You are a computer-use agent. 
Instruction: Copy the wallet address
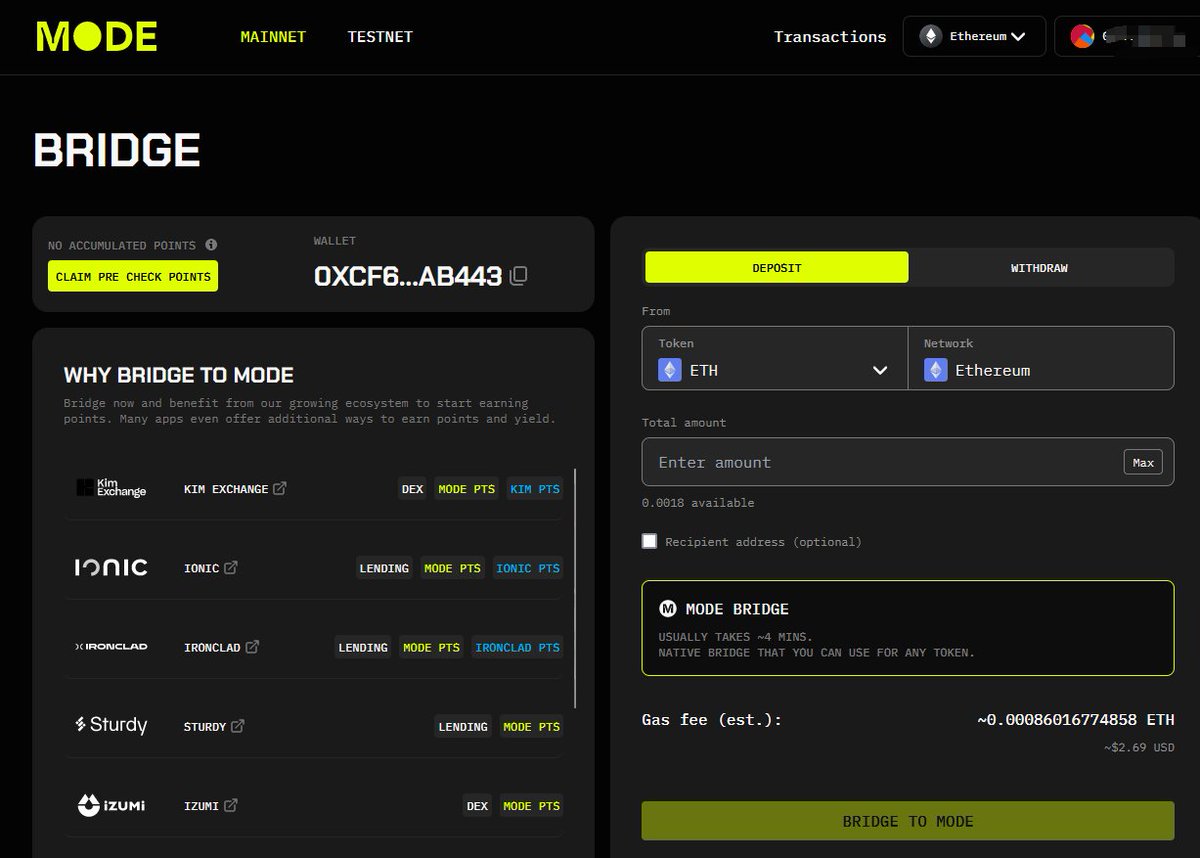click(518, 276)
